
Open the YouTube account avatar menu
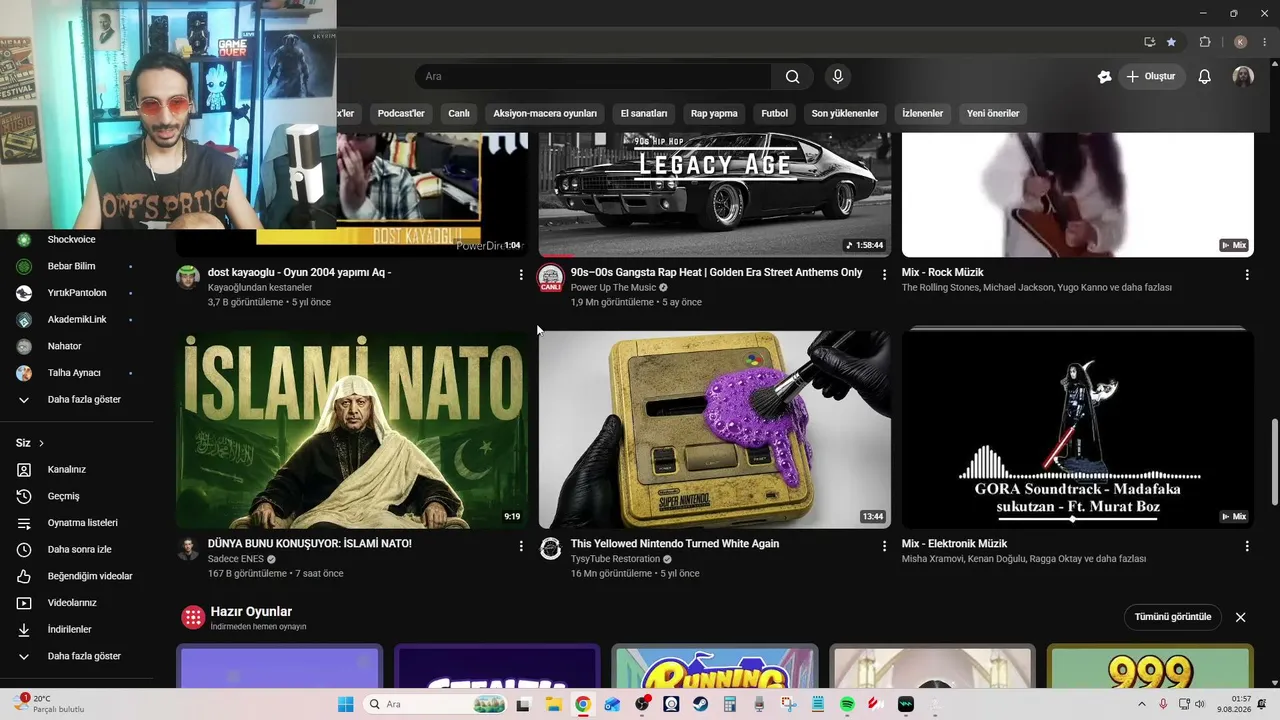tap(1243, 77)
